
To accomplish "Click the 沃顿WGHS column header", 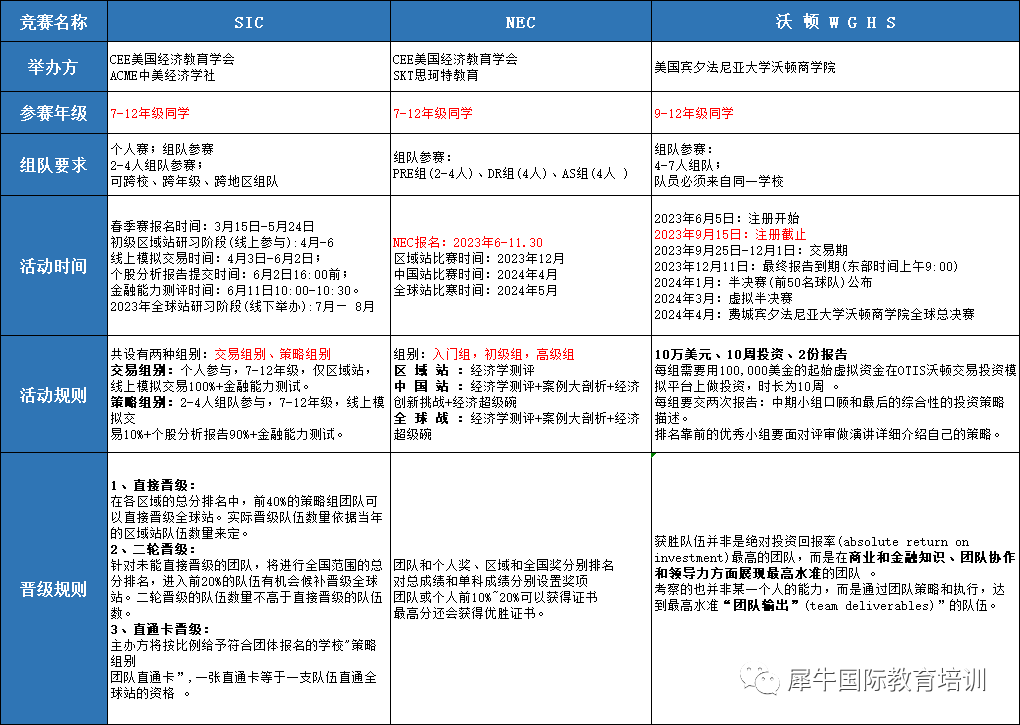I will [836, 21].
